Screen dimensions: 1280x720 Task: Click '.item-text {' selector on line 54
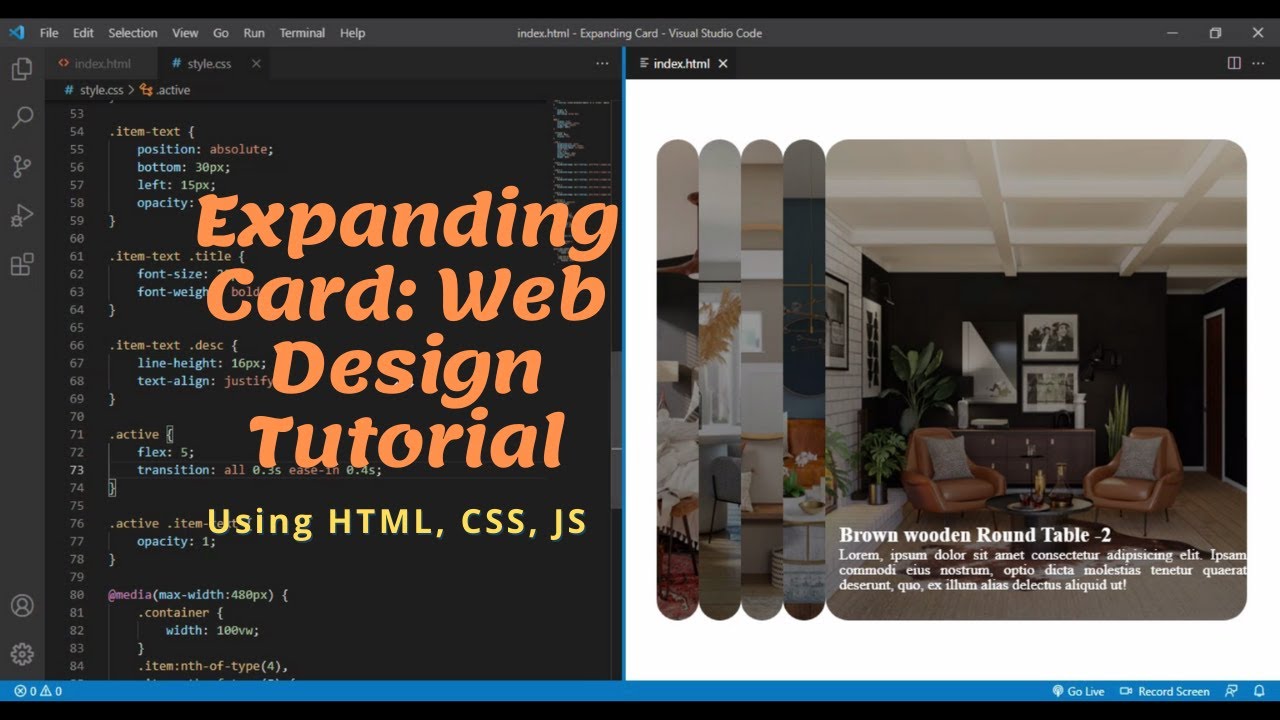151,131
